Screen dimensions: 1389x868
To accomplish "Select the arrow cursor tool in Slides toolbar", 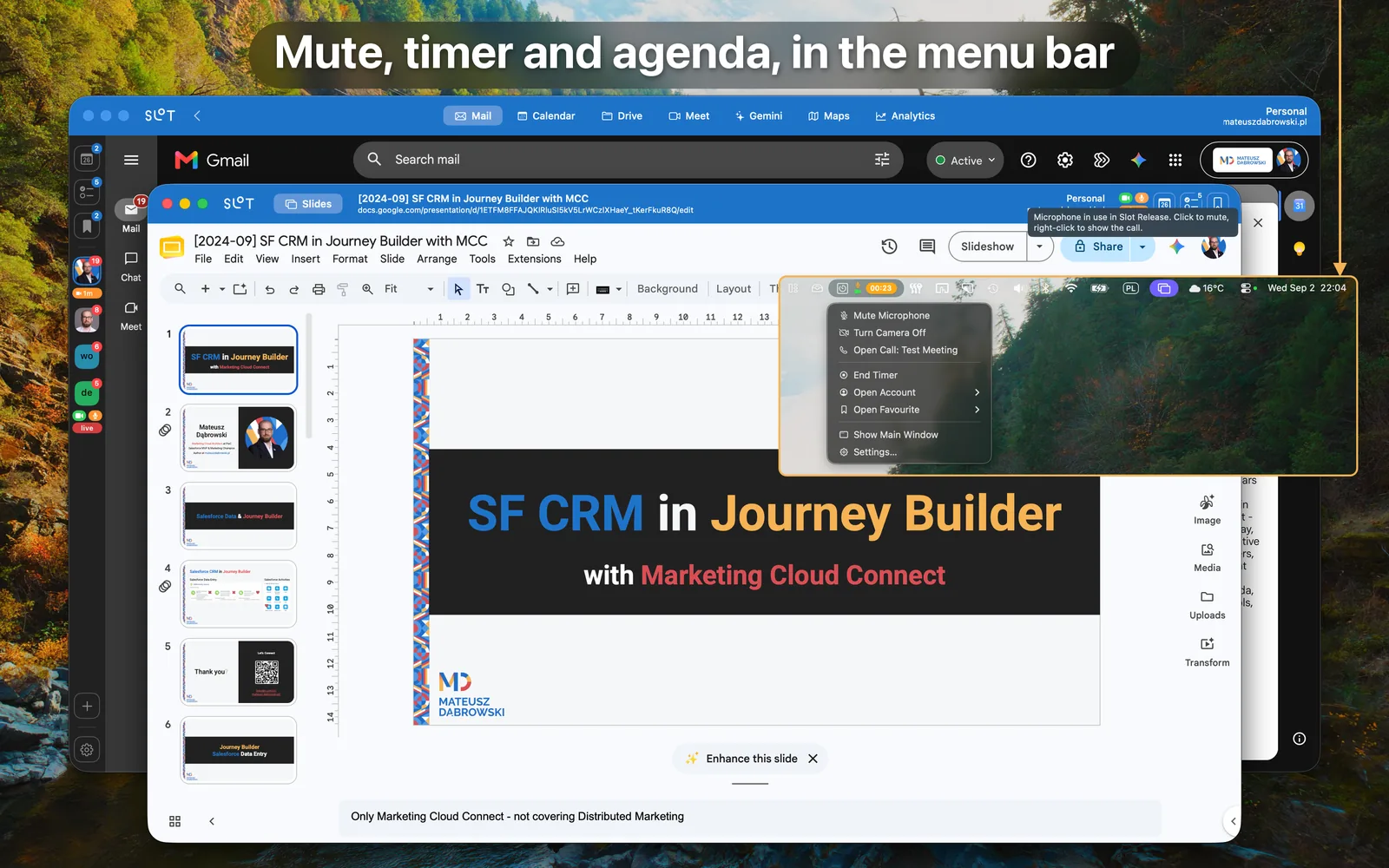I will 458,289.
